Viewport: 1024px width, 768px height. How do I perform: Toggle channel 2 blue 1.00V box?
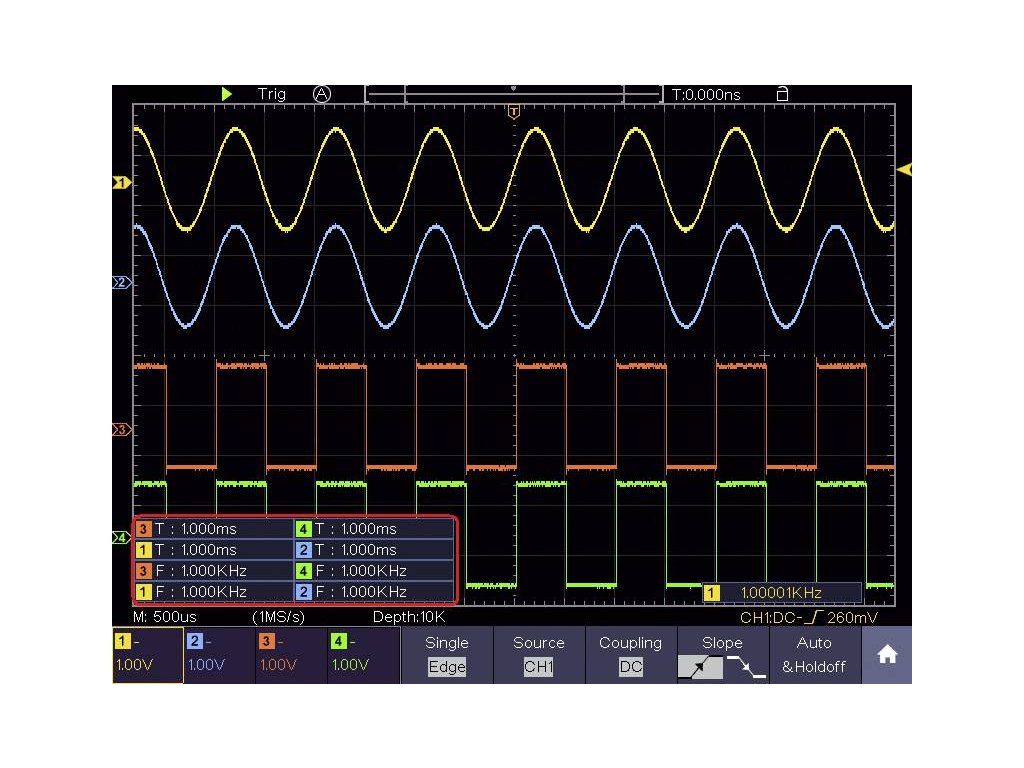click(219, 654)
